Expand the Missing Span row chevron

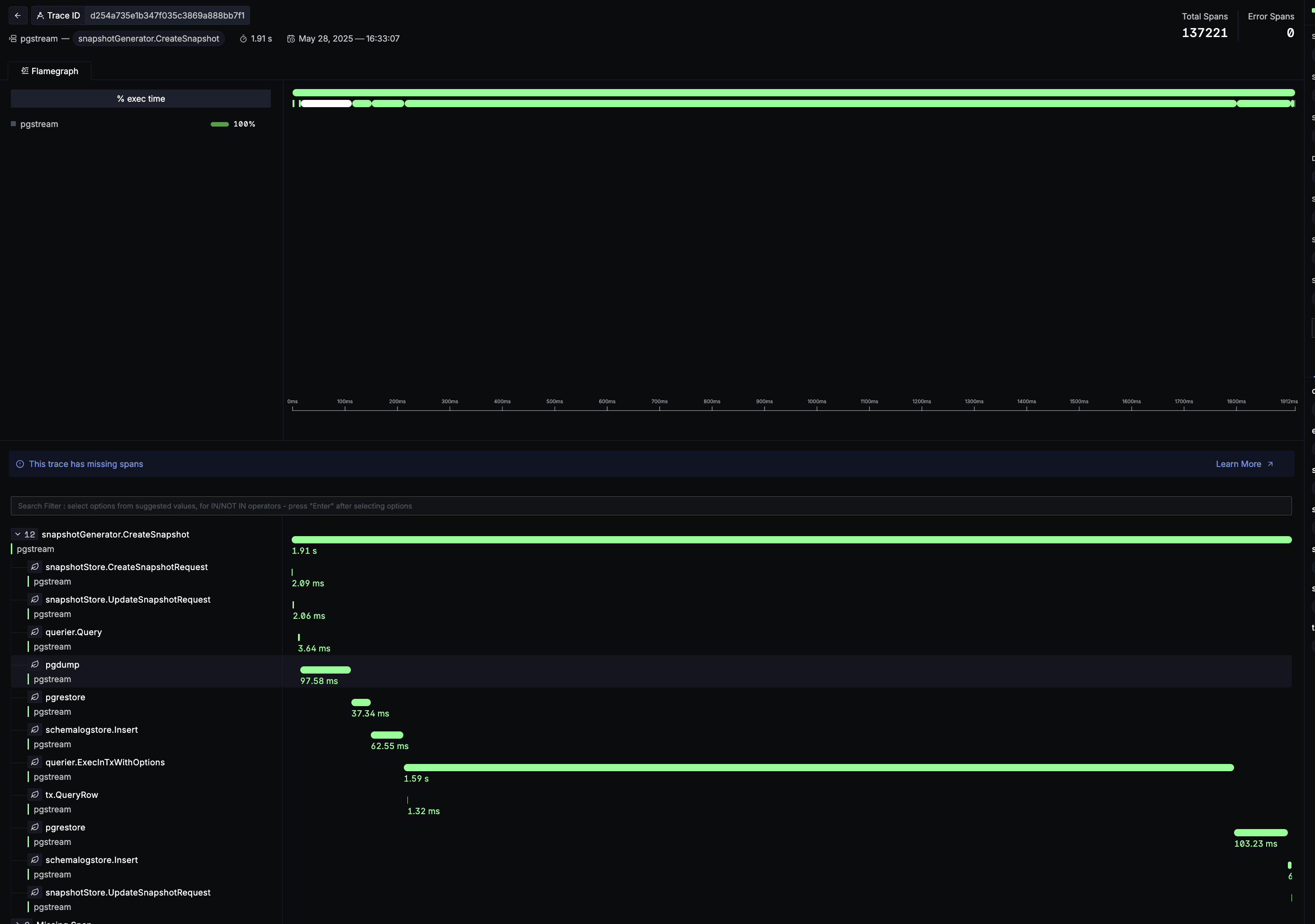click(18, 922)
